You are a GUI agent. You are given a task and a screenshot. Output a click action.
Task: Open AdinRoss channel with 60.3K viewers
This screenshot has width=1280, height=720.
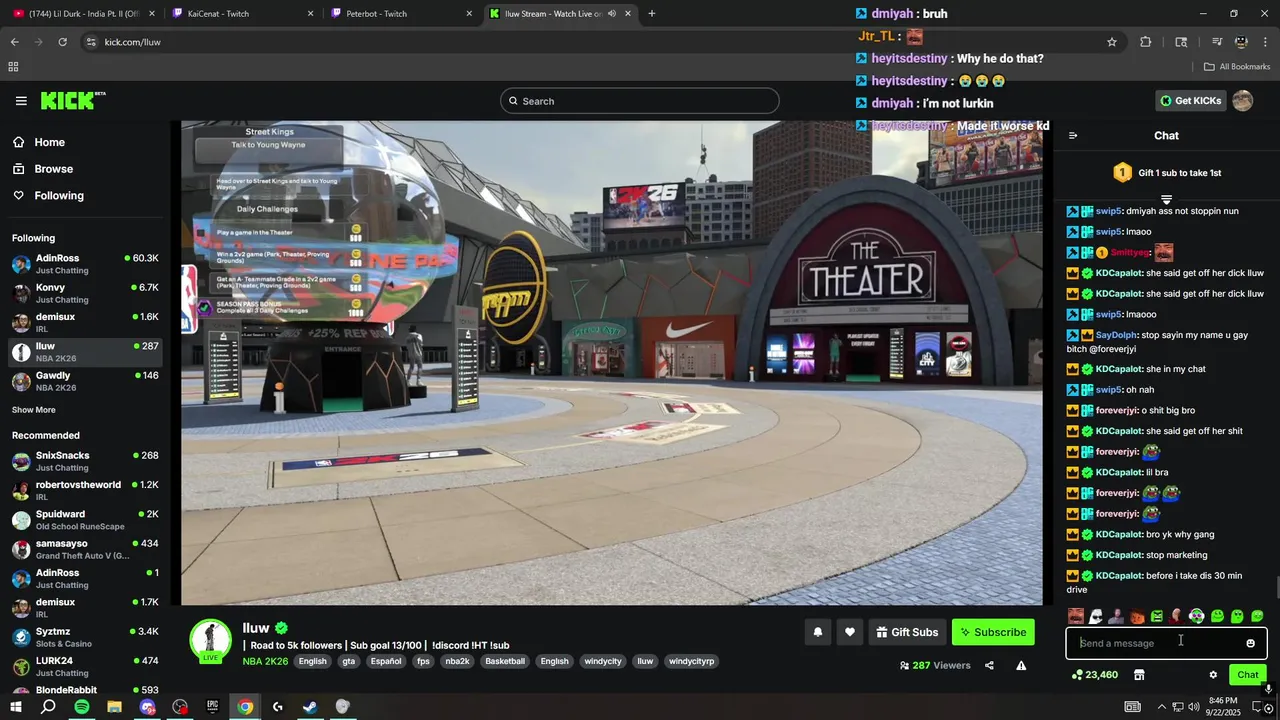84,264
